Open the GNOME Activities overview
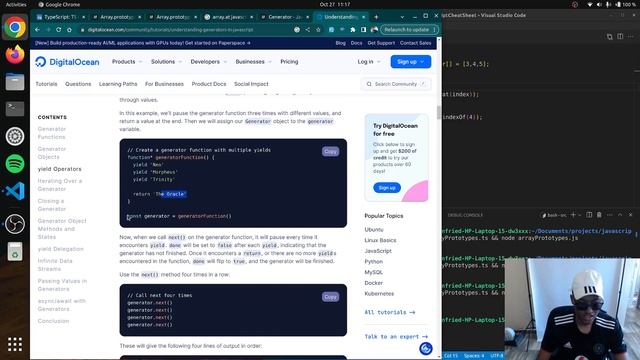Viewport: 640px width, 360px height. pyautogui.click(x=16, y=4)
